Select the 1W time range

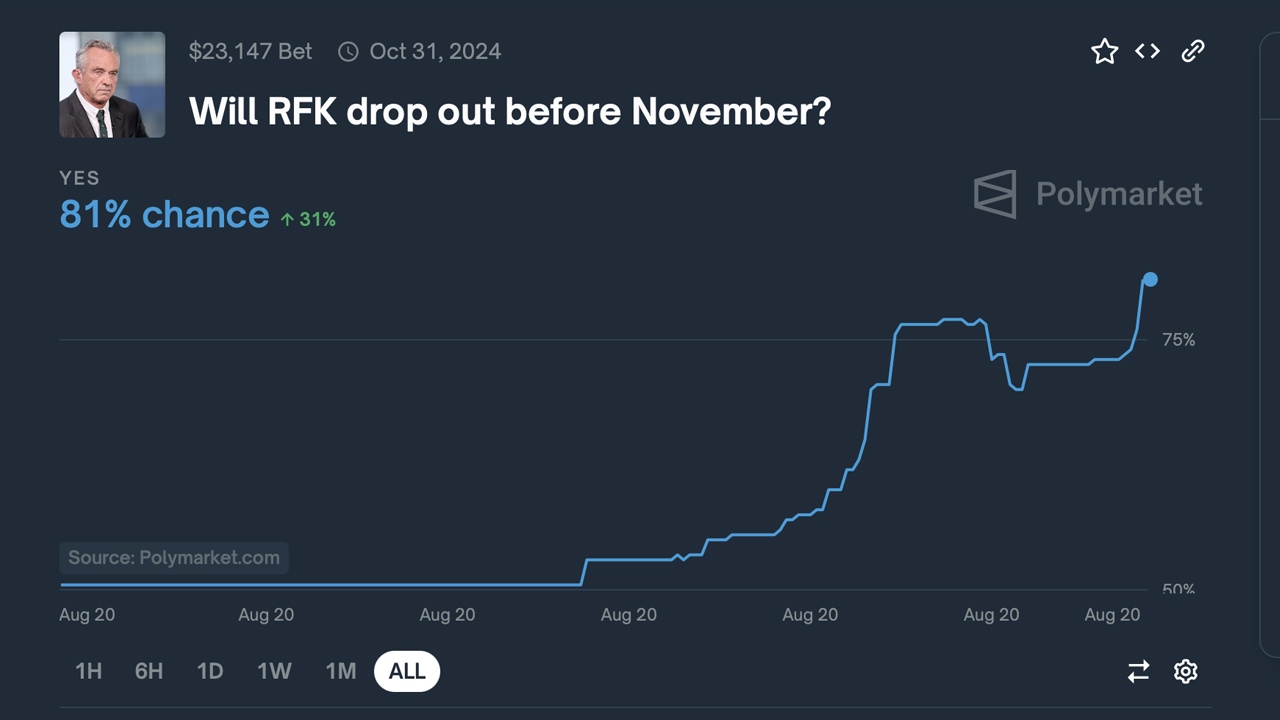pyautogui.click(x=274, y=671)
